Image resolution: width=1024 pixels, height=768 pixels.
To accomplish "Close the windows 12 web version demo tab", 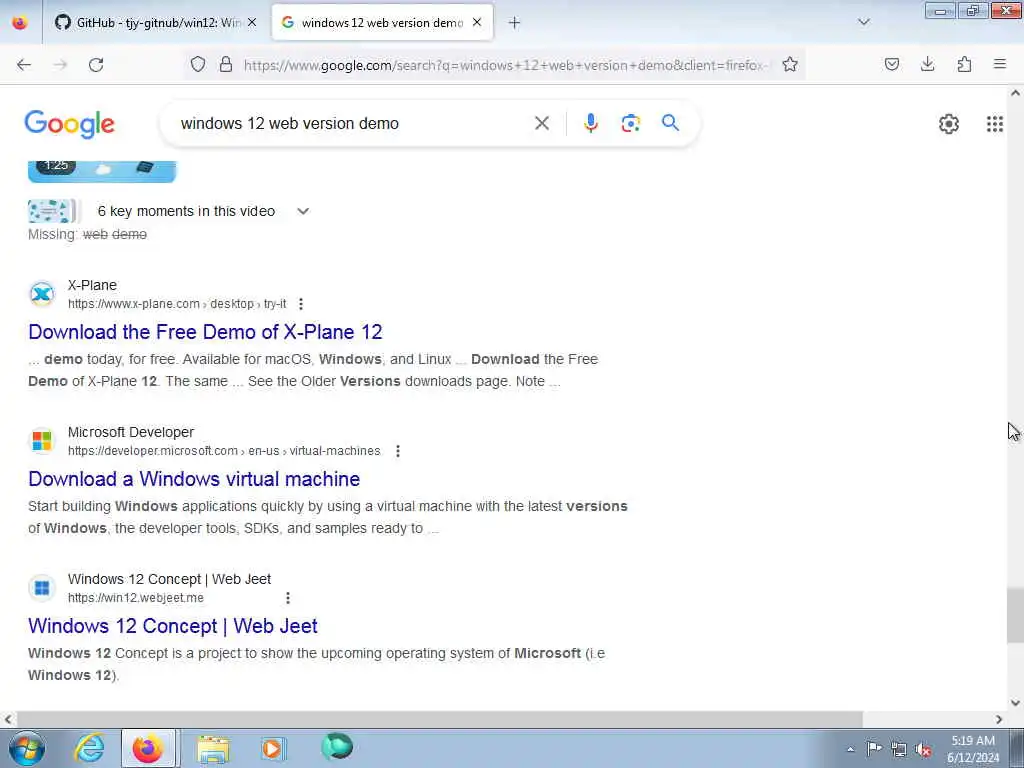I will point(477,22).
